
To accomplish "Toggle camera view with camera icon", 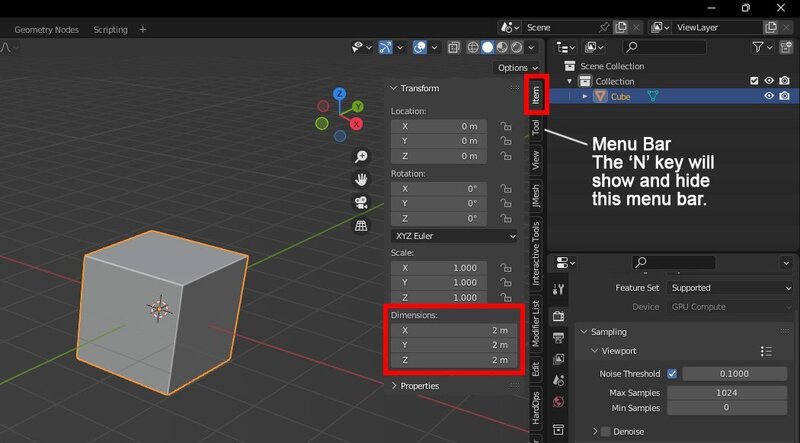I will [x=361, y=202].
